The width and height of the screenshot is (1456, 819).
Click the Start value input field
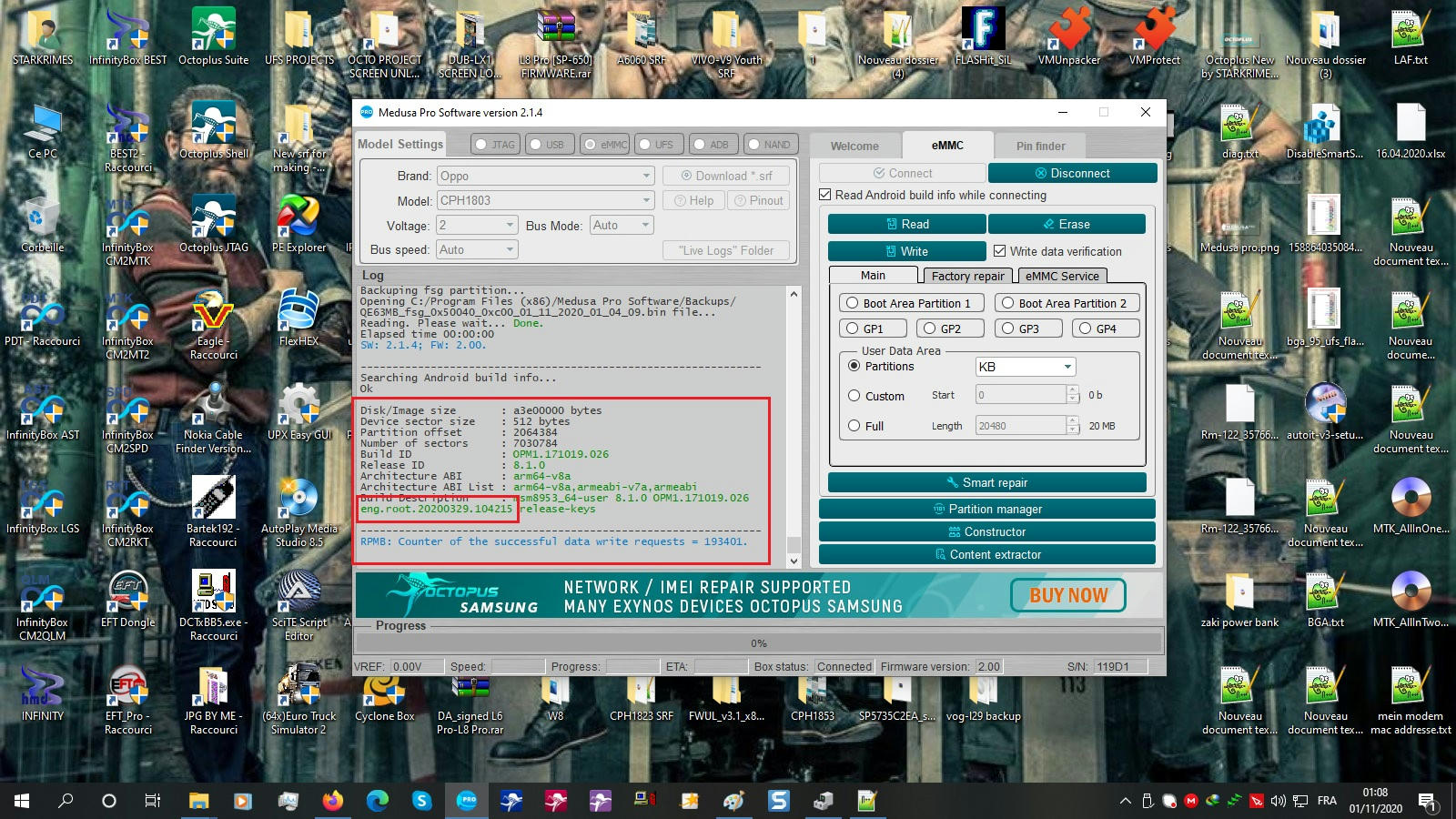(1019, 394)
